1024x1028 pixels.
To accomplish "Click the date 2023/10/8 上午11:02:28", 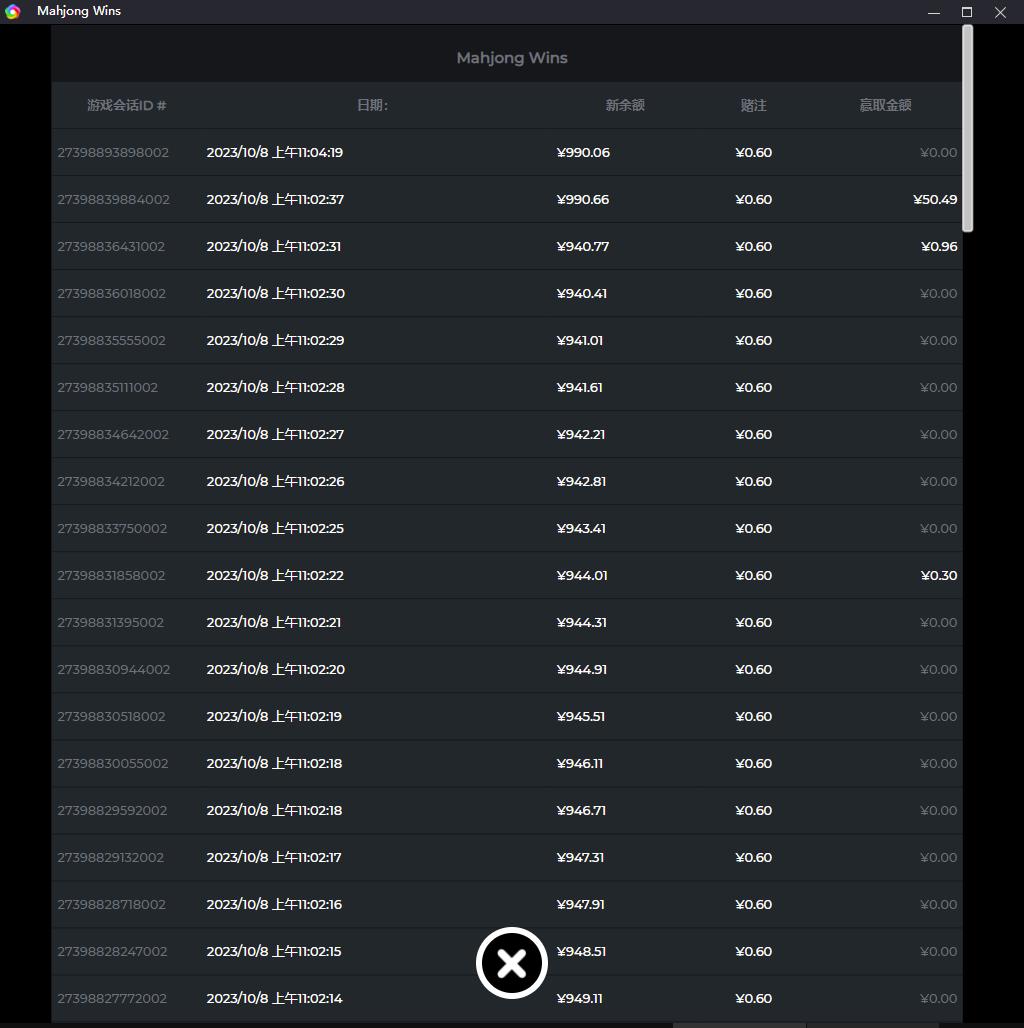I will click(x=275, y=387).
